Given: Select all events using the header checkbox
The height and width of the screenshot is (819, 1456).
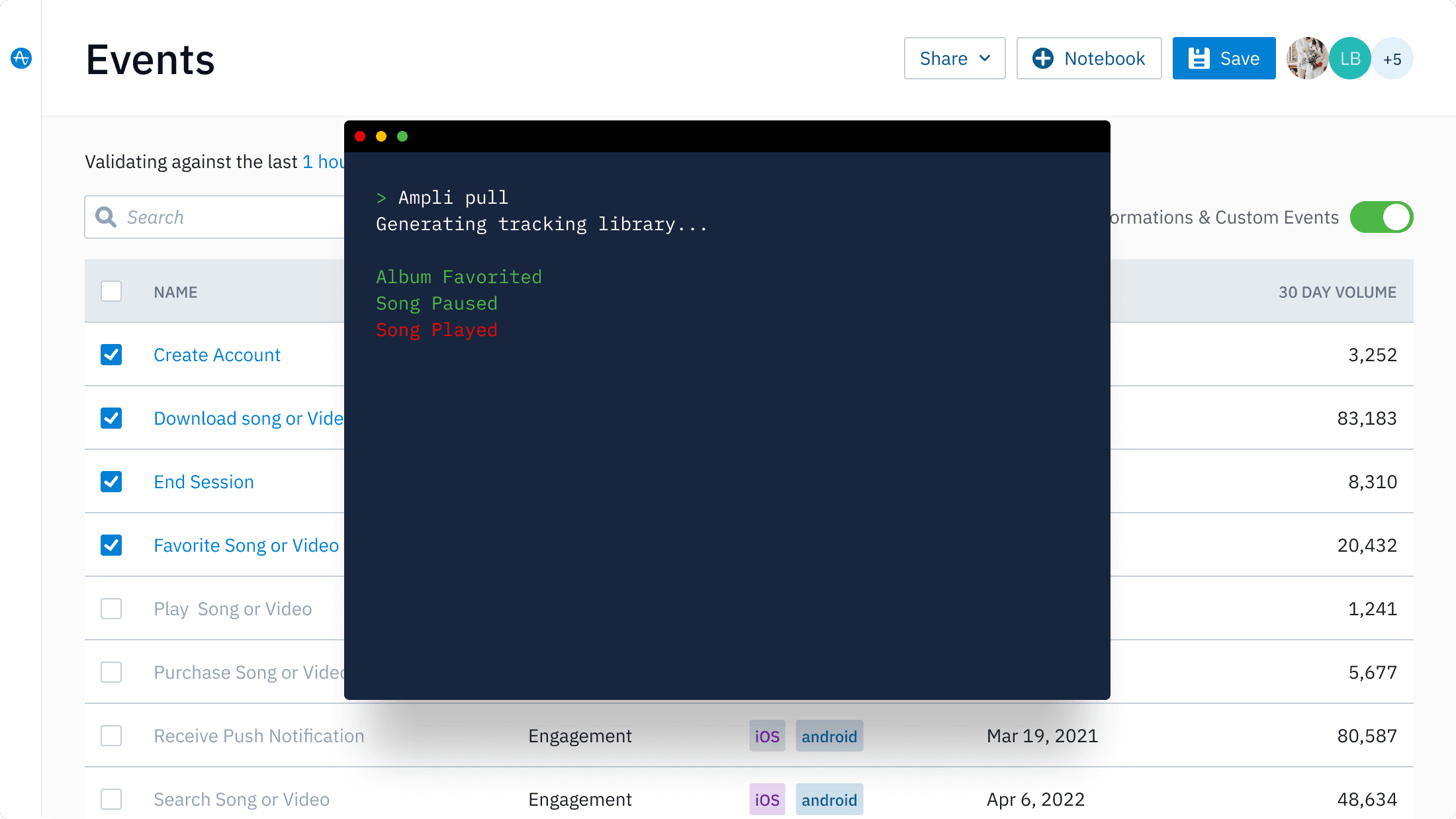Looking at the screenshot, I should point(111,291).
